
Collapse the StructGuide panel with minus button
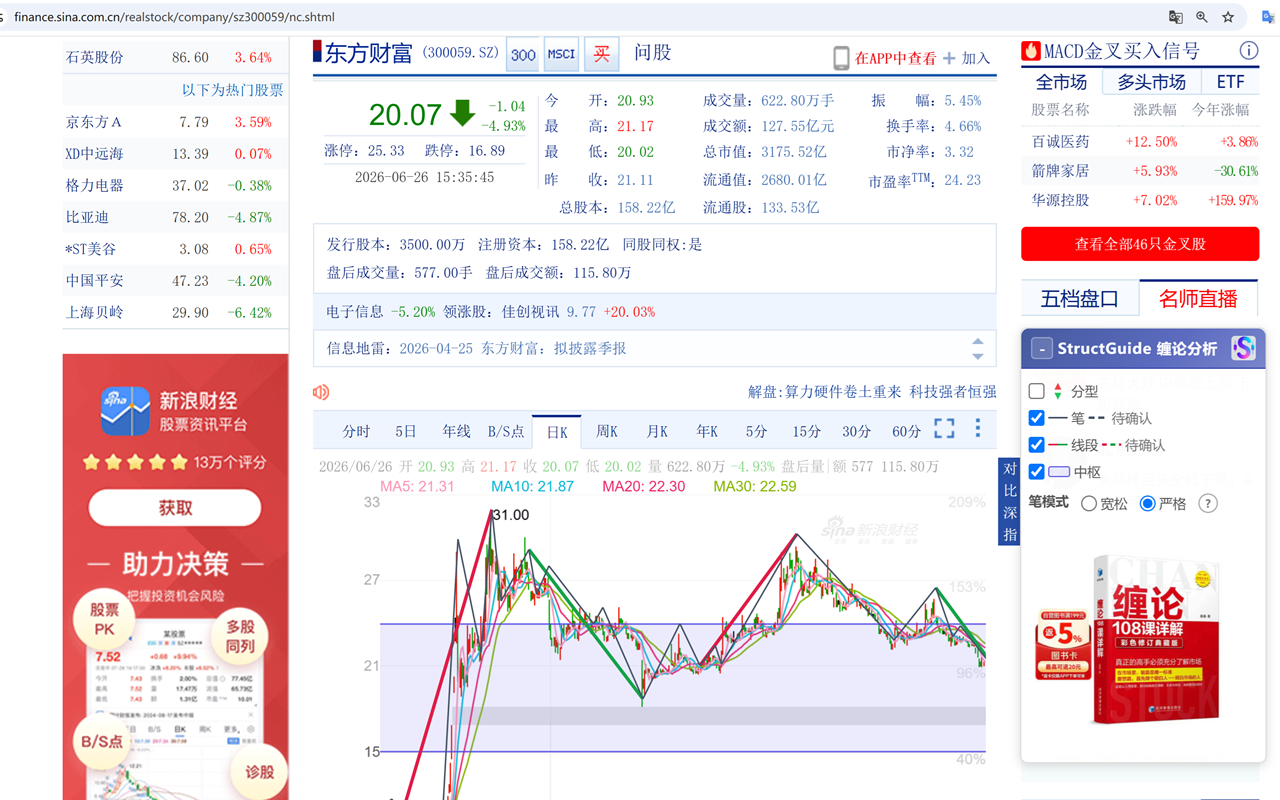[x=1041, y=349]
